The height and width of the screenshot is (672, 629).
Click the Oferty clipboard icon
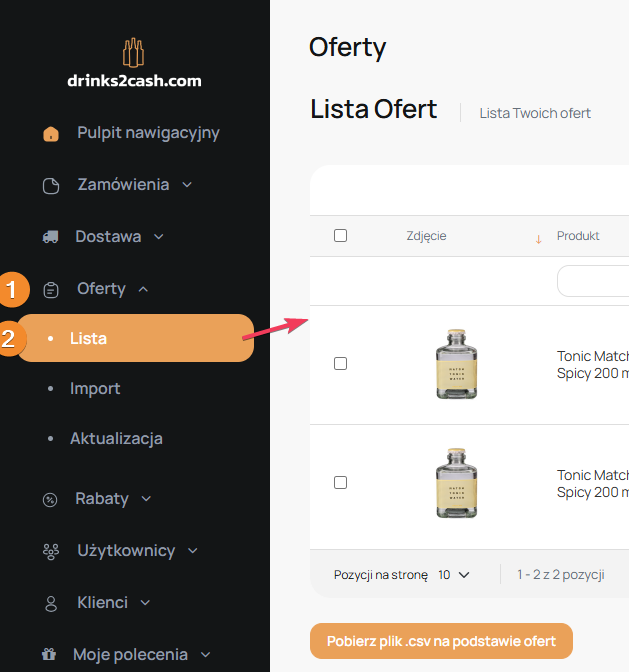(x=51, y=290)
